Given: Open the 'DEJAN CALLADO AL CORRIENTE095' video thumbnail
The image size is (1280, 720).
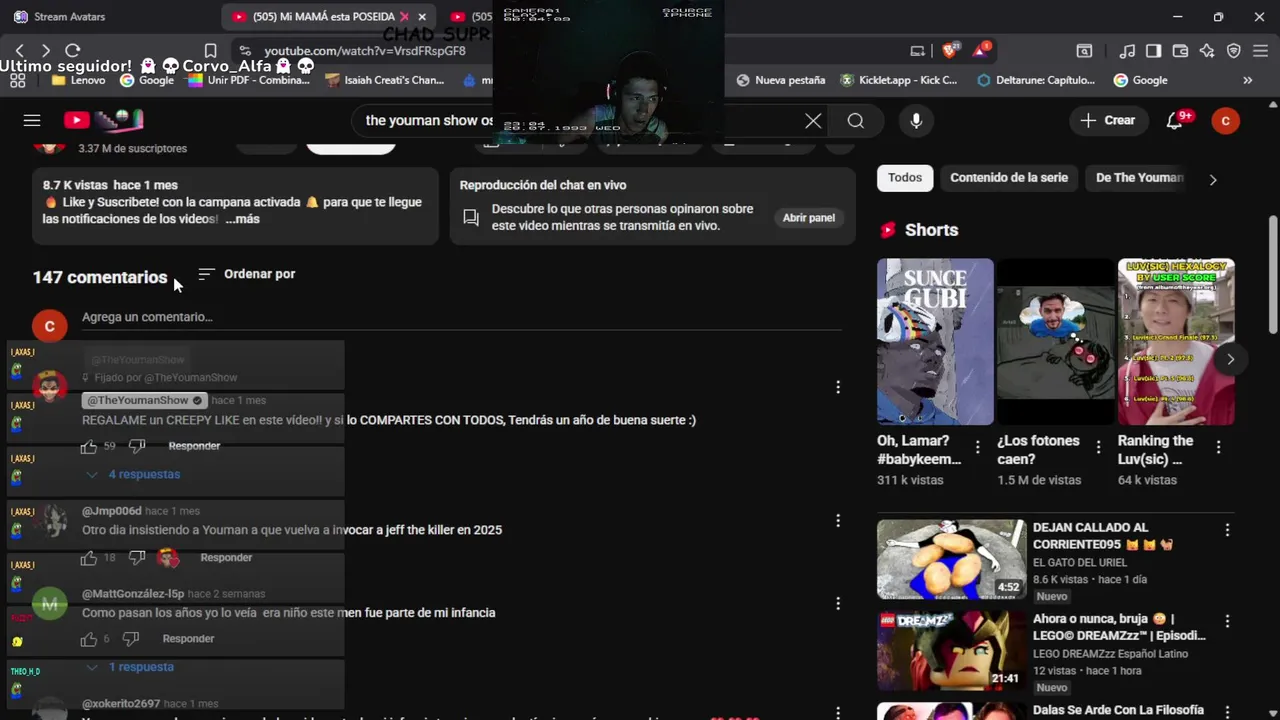Looking at the screenshot, I should click(x=952, y=559).
